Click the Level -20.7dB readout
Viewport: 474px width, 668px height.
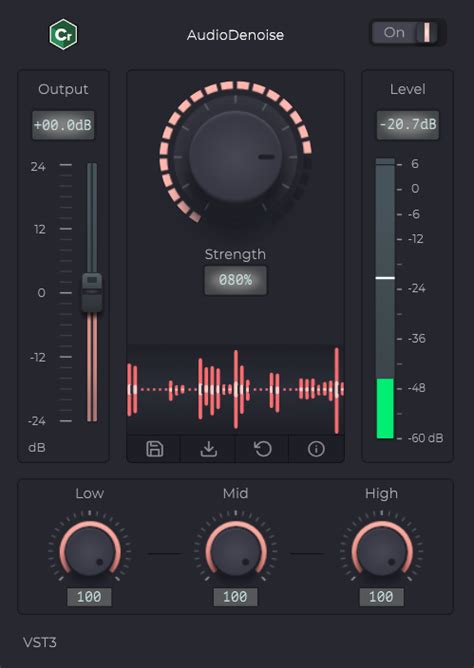pos(408,125)
